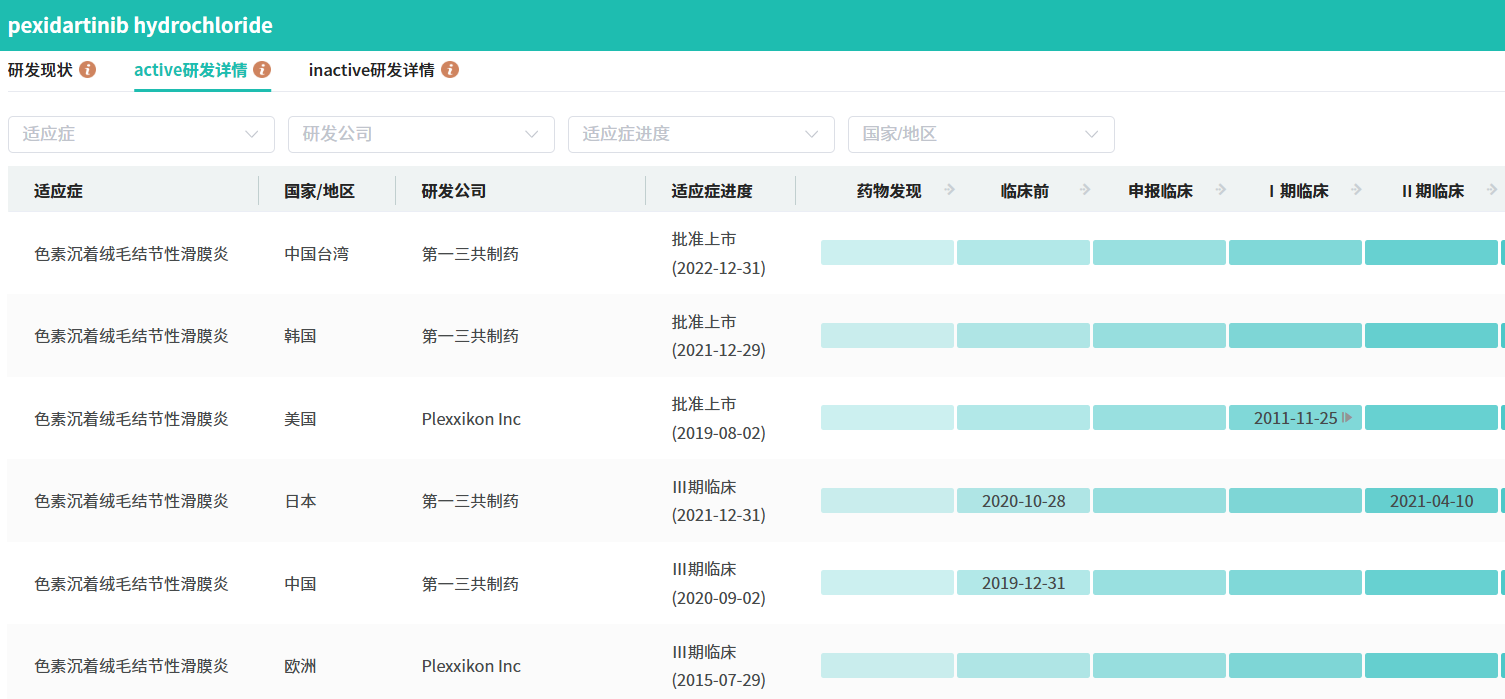The height and width of the screenshot is (699, 1505).
Task: Click info icon beside 研发现状 tab
Action: [x=88, y=70]
